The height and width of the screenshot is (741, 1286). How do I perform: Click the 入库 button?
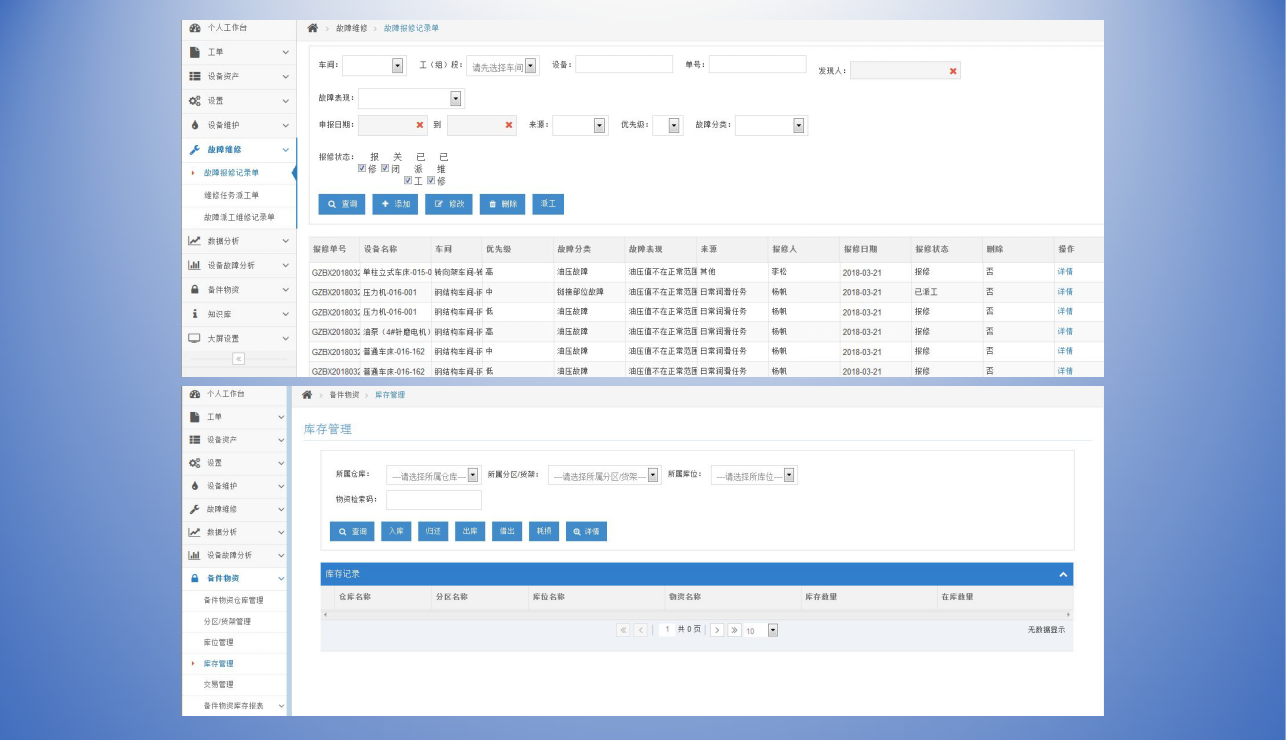[396, 532]
